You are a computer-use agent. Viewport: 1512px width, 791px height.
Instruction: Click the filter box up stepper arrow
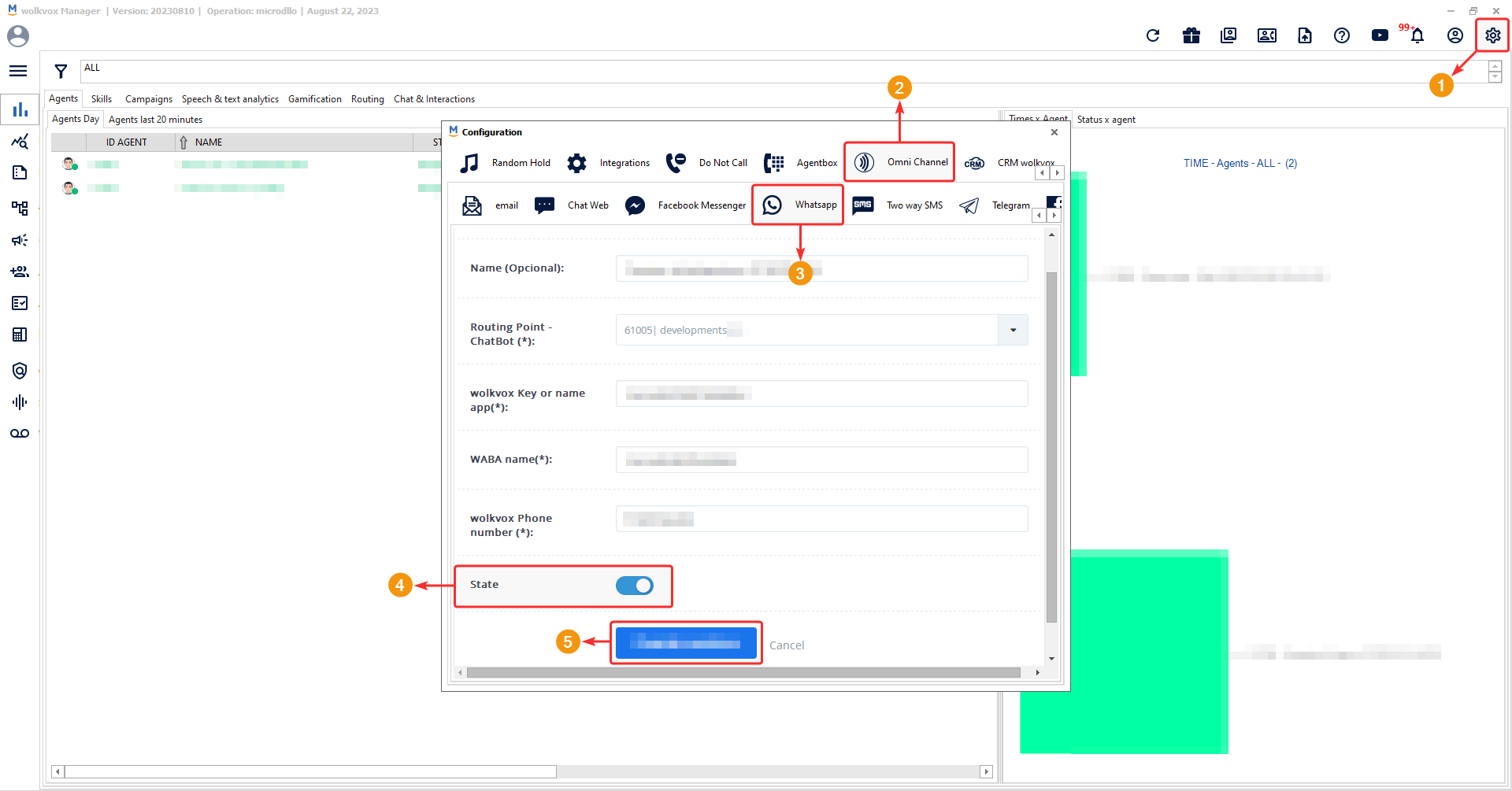[x=1495, y=66]
